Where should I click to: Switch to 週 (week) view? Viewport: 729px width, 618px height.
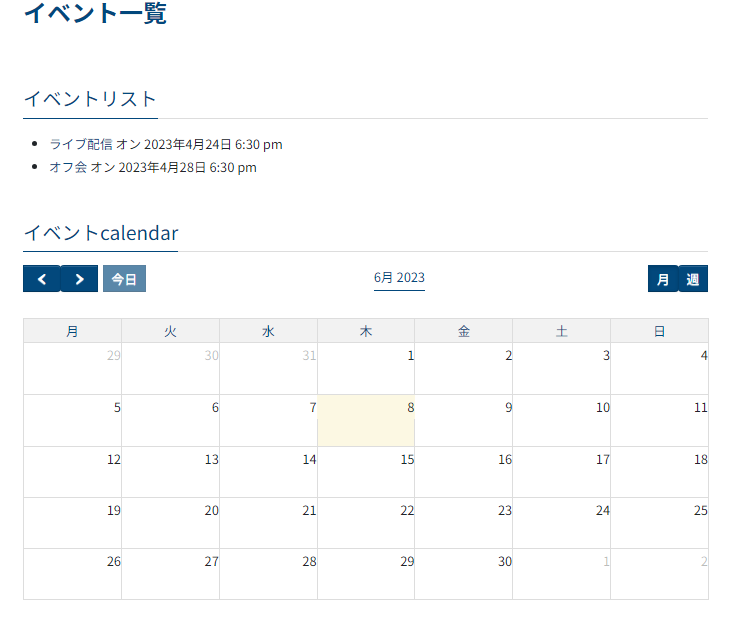(x=693, y=279)
